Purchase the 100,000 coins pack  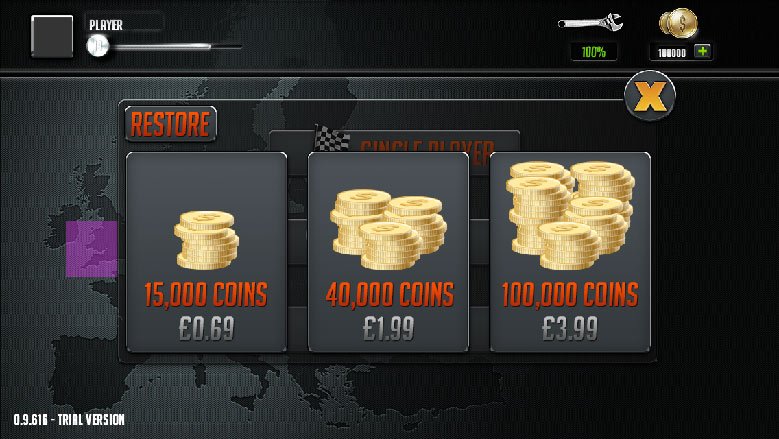click(570, 252)
